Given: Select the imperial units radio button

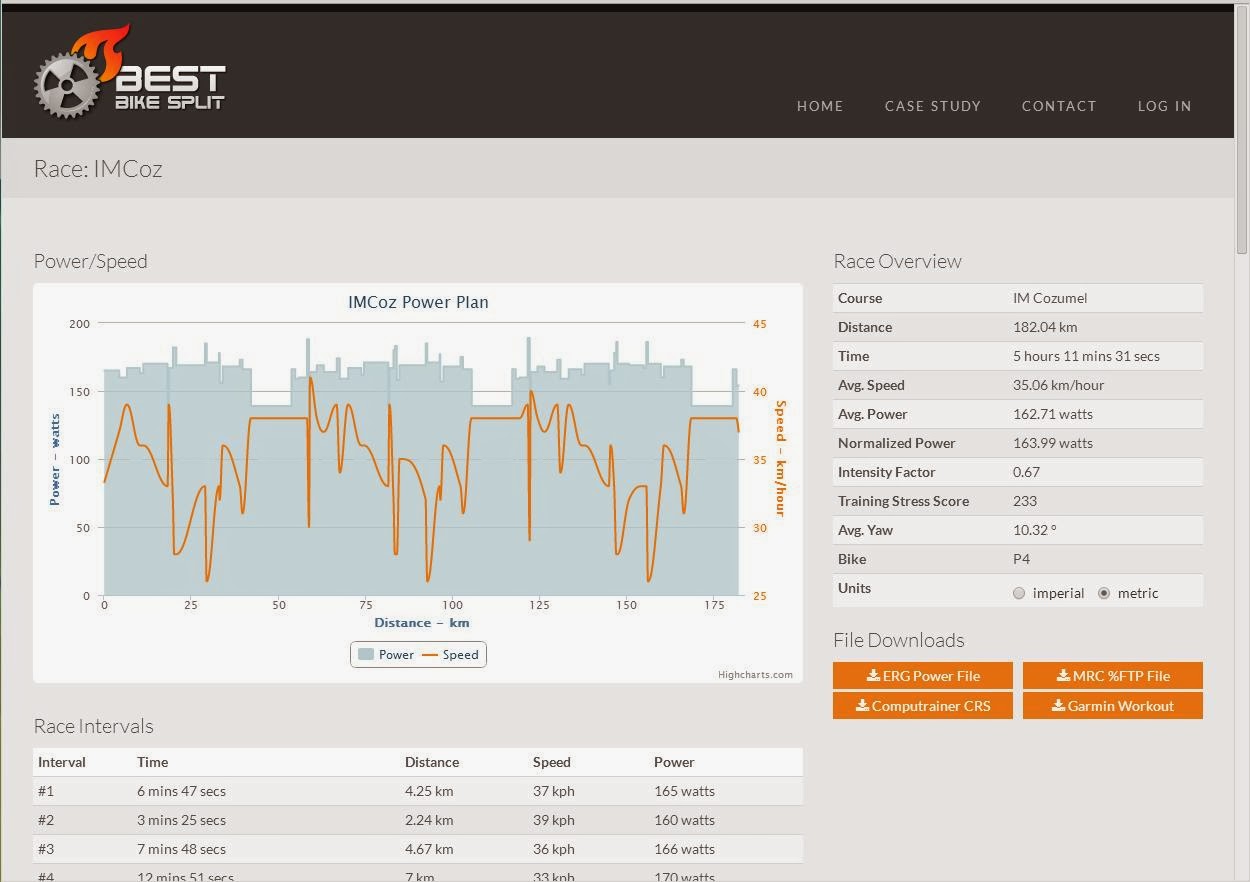Looking at the screenshot, I should coord(1019,593).
